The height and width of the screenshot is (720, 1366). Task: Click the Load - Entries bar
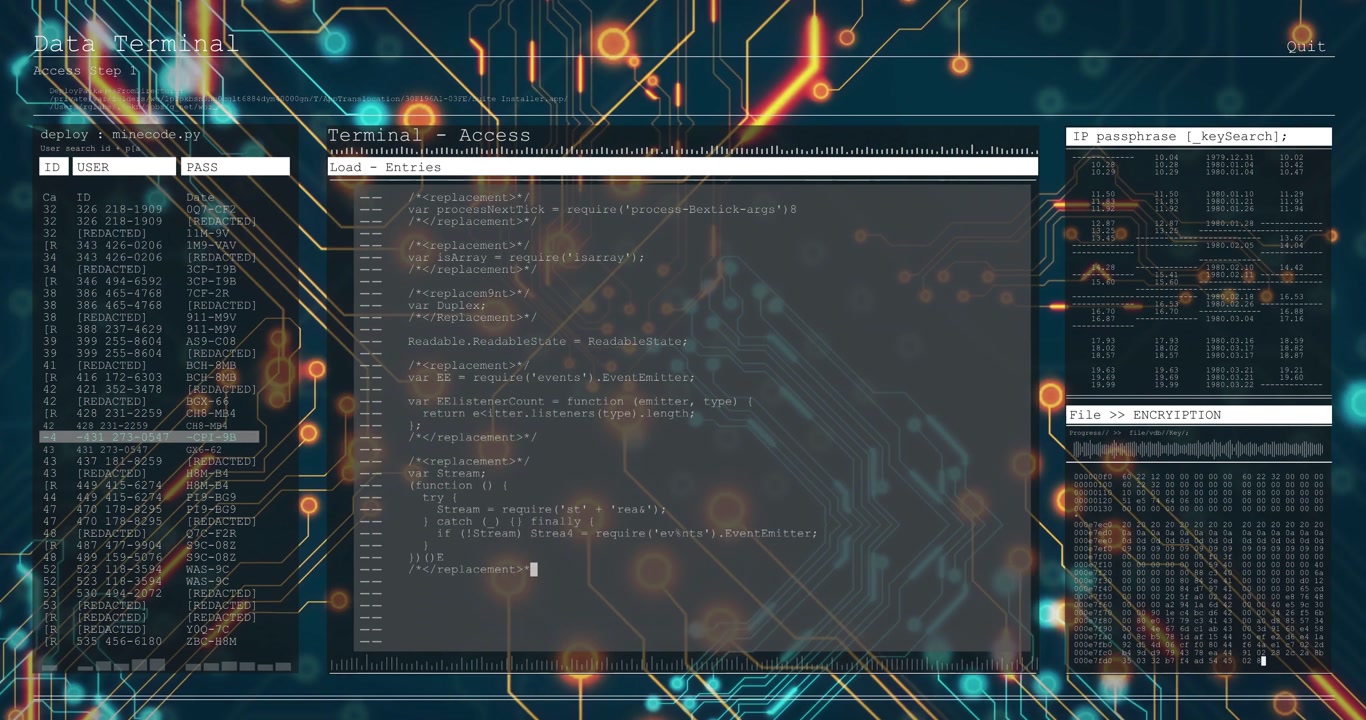(683, 167)
